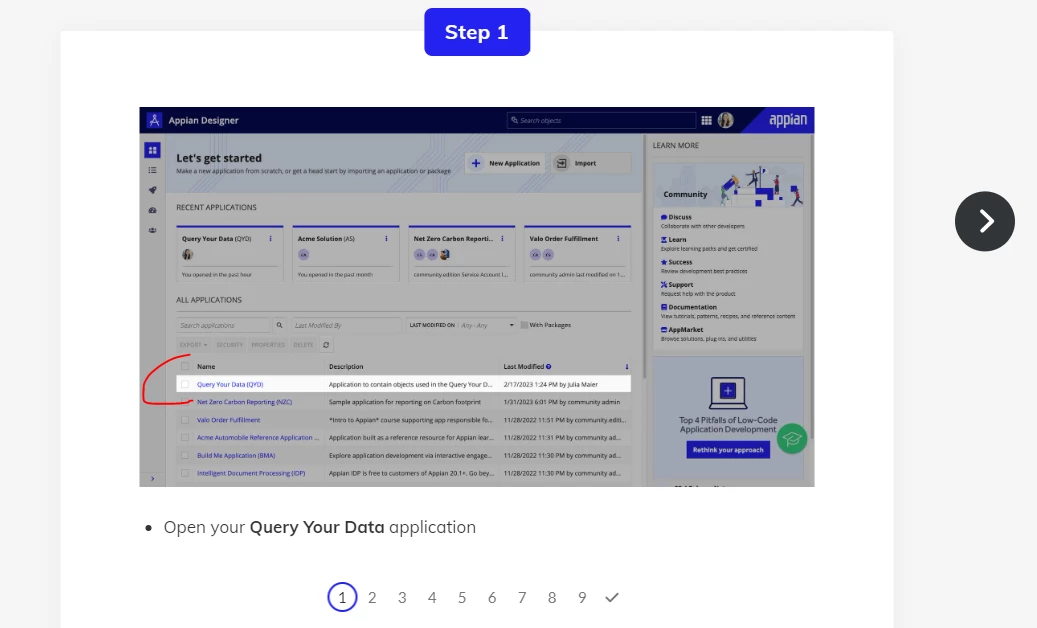This screenshot has width=1037, height=628.
Task: Click the sort arrow in Last Modified column
Action: [626, 366]
